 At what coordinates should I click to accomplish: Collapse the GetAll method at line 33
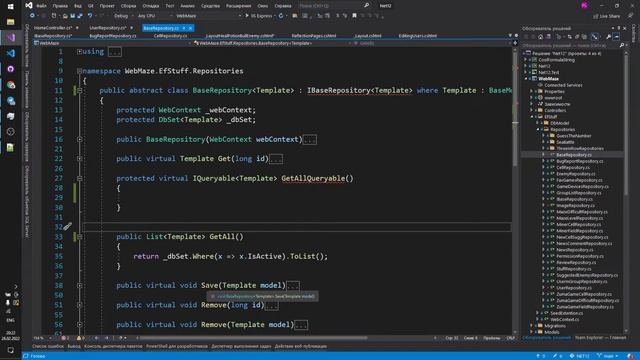(80, 236)
